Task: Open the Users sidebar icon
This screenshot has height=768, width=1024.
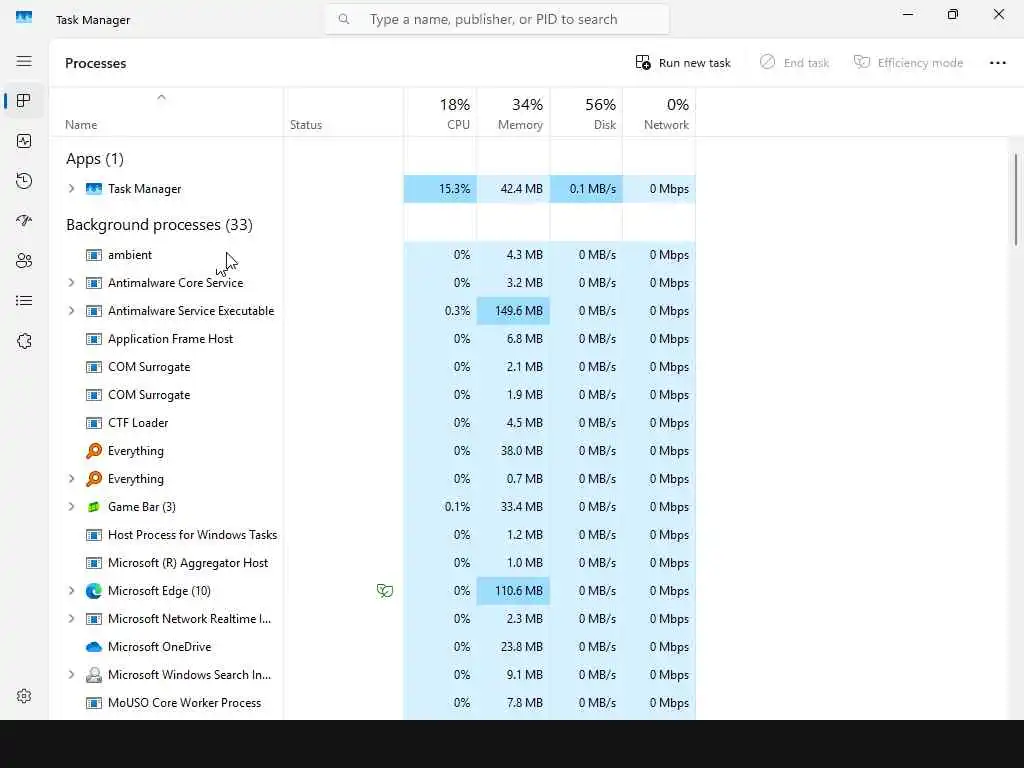Action: pyautogui.click(x=24, y=261)
